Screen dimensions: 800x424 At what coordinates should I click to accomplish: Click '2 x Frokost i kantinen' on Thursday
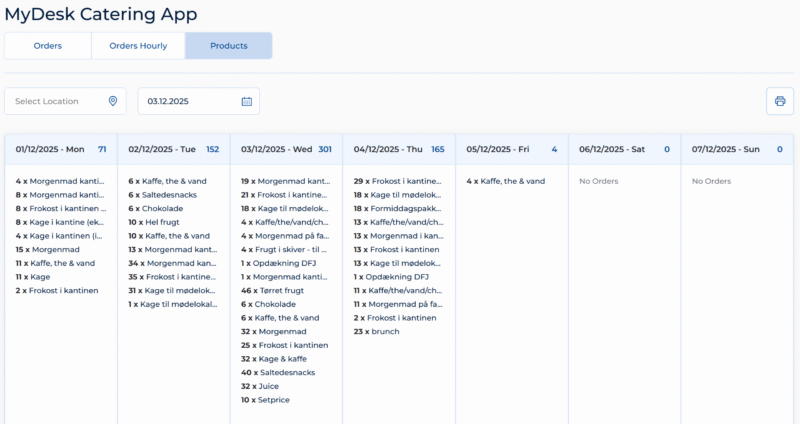(x=395, y=318)
